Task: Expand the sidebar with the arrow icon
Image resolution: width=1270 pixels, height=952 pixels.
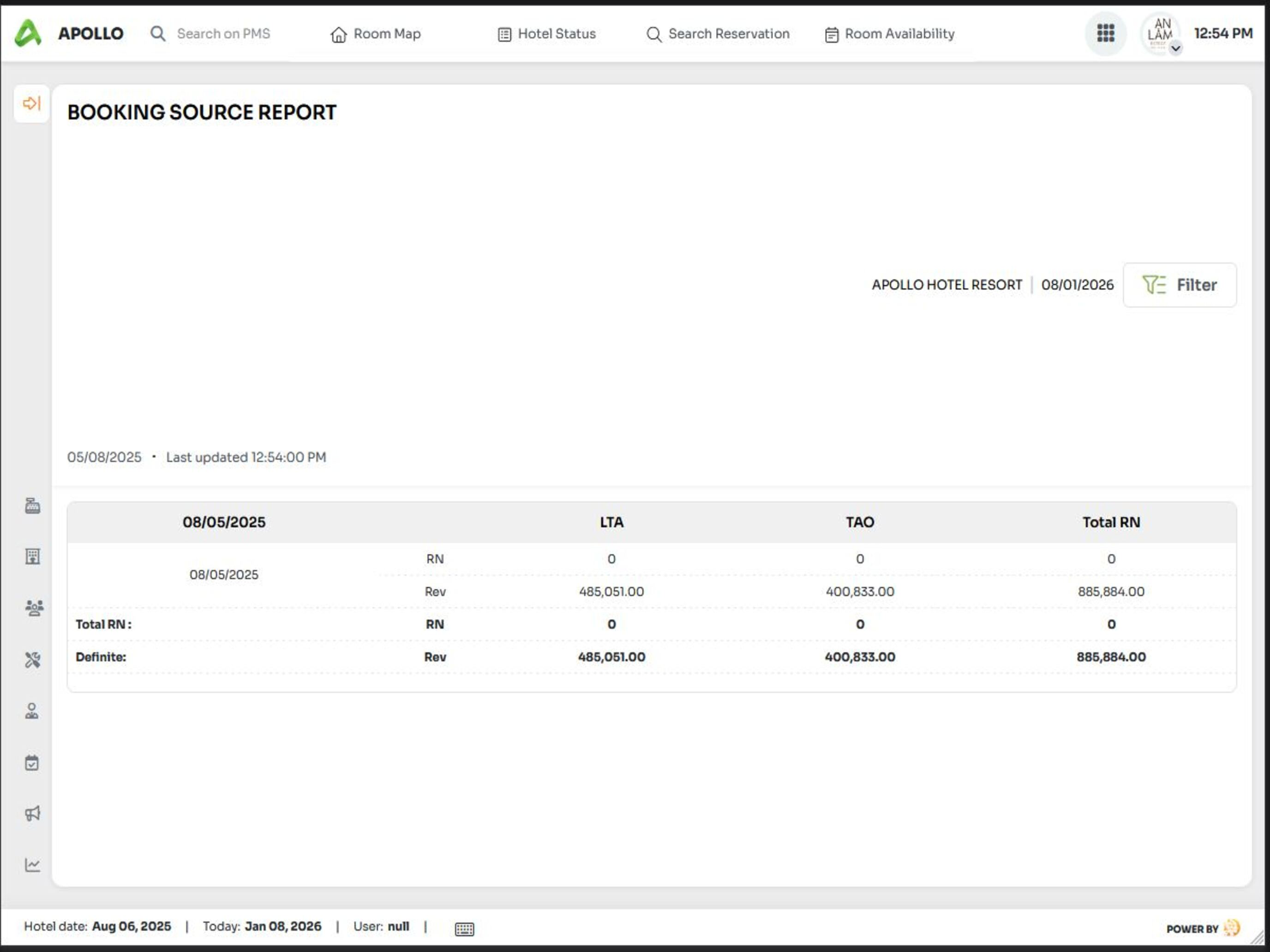Action: [31, 103]
